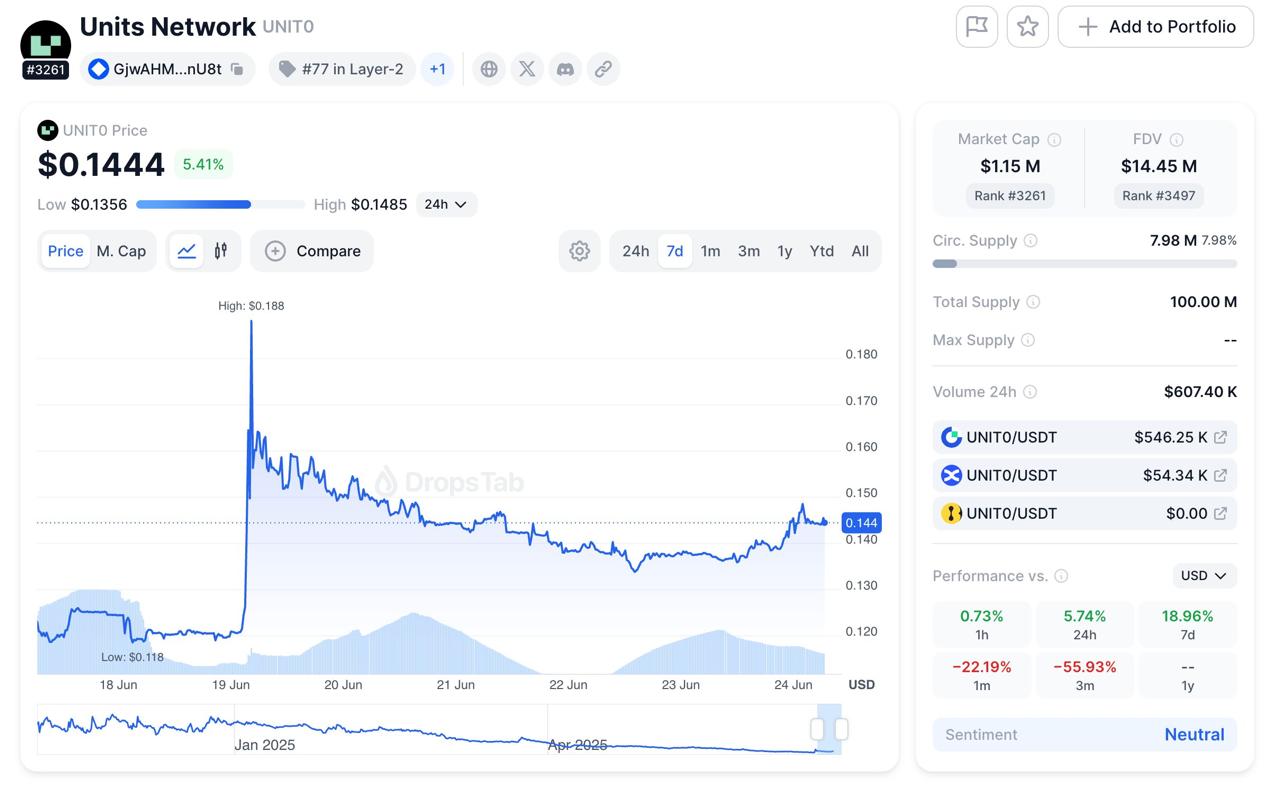Click Total Supply info icon
1280x793 pixels.
[x=1034, y=302]
